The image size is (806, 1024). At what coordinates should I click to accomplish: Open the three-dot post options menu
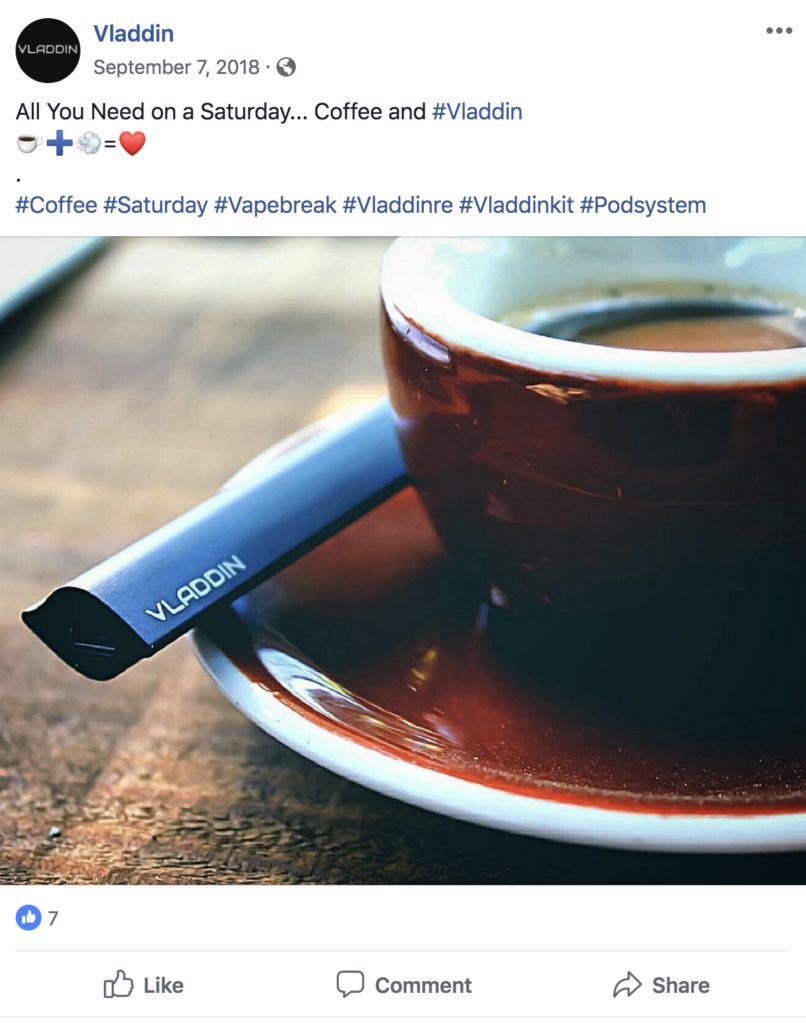779,31
